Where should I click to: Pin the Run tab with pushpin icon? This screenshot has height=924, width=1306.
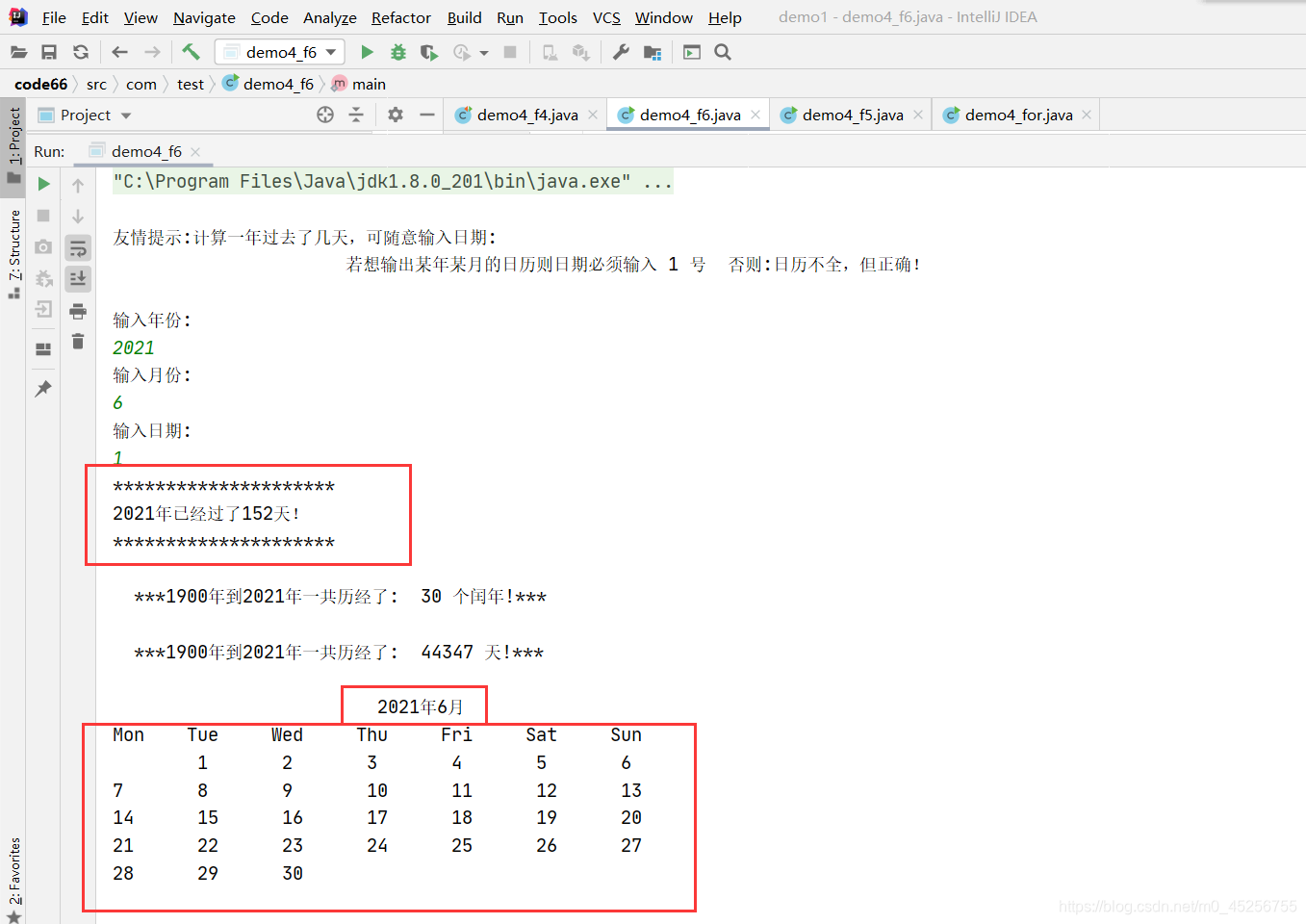(43, 388)
